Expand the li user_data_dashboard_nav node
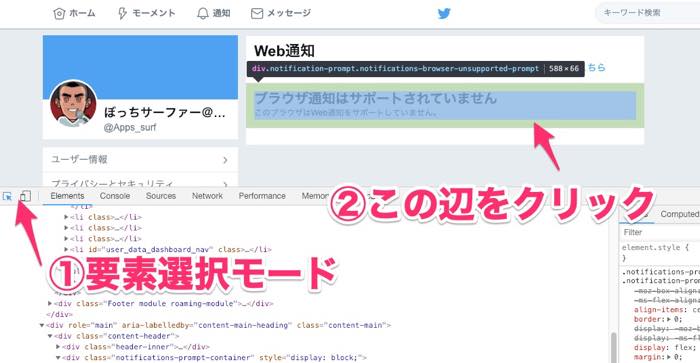This screenshot has height=363, width=700. (66, 250)
